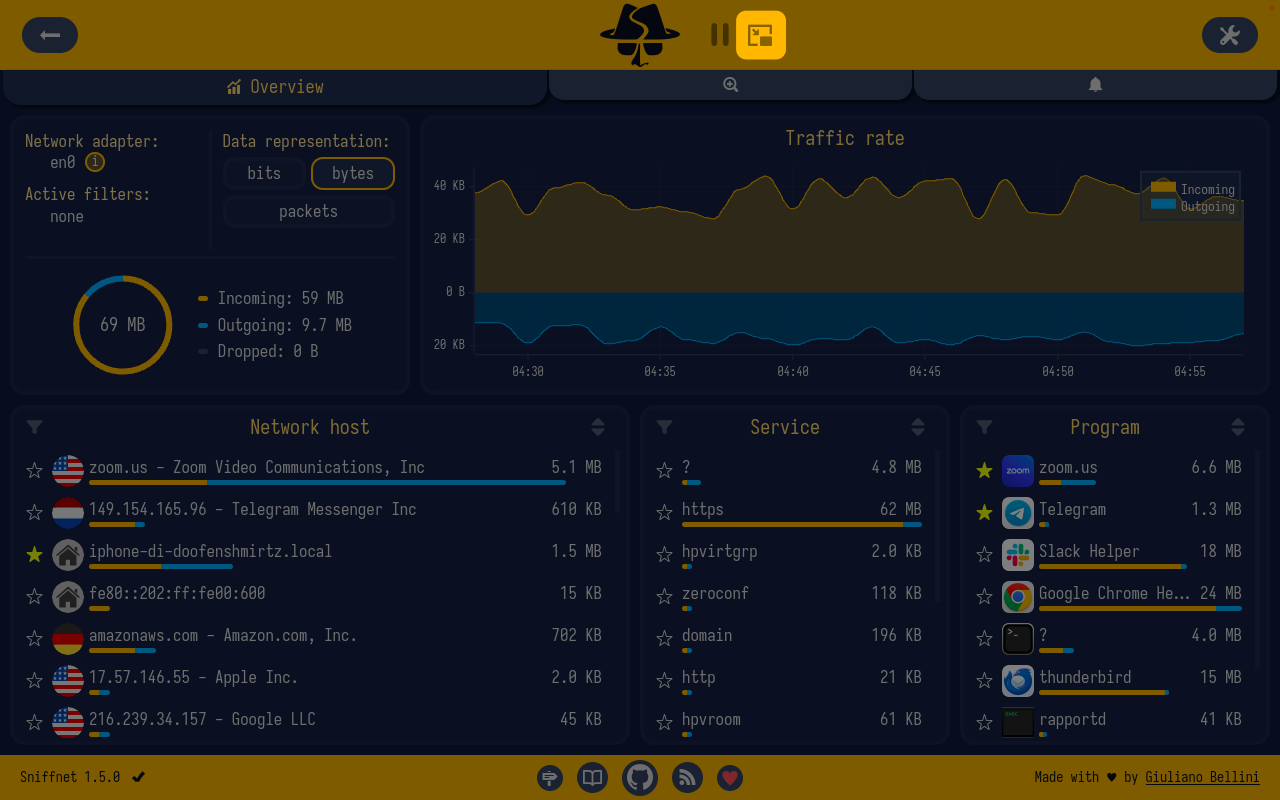1280x800 pixels.
Task: Select bits data representation
Action: [x=264, y=173]
